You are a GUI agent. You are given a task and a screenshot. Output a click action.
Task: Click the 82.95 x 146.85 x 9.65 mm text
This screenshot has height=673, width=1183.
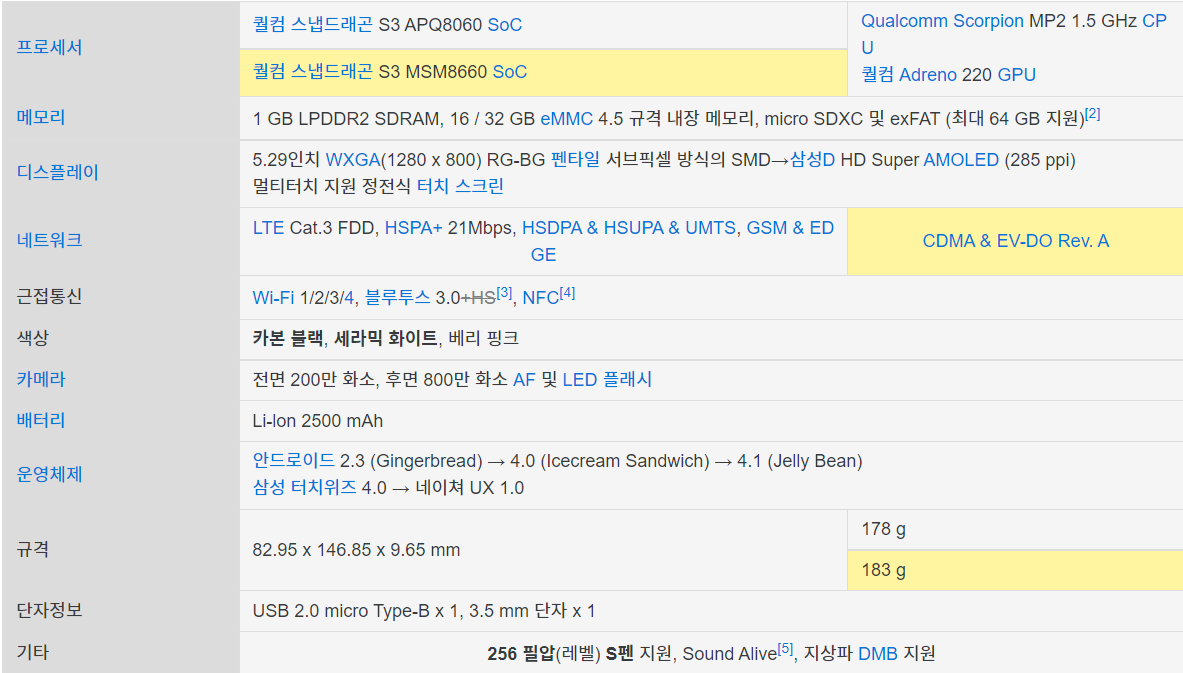coord(356,550)
